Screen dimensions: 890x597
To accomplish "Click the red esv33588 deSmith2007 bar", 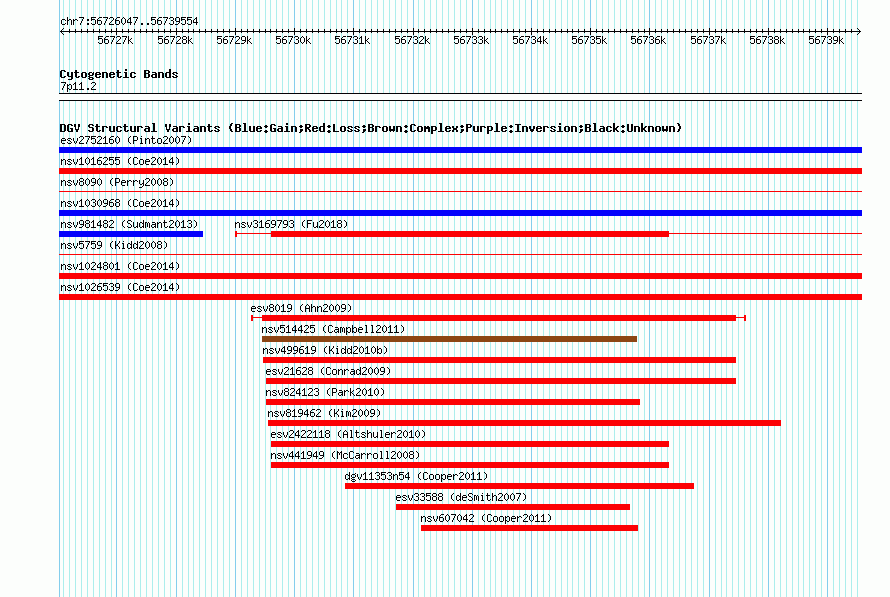I will click(x=513, y=507).
